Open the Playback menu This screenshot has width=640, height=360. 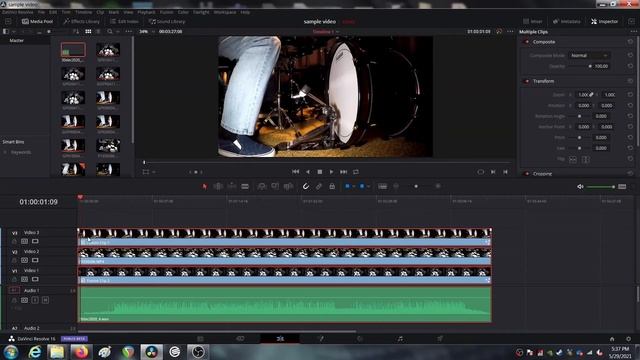click(146, 12)
